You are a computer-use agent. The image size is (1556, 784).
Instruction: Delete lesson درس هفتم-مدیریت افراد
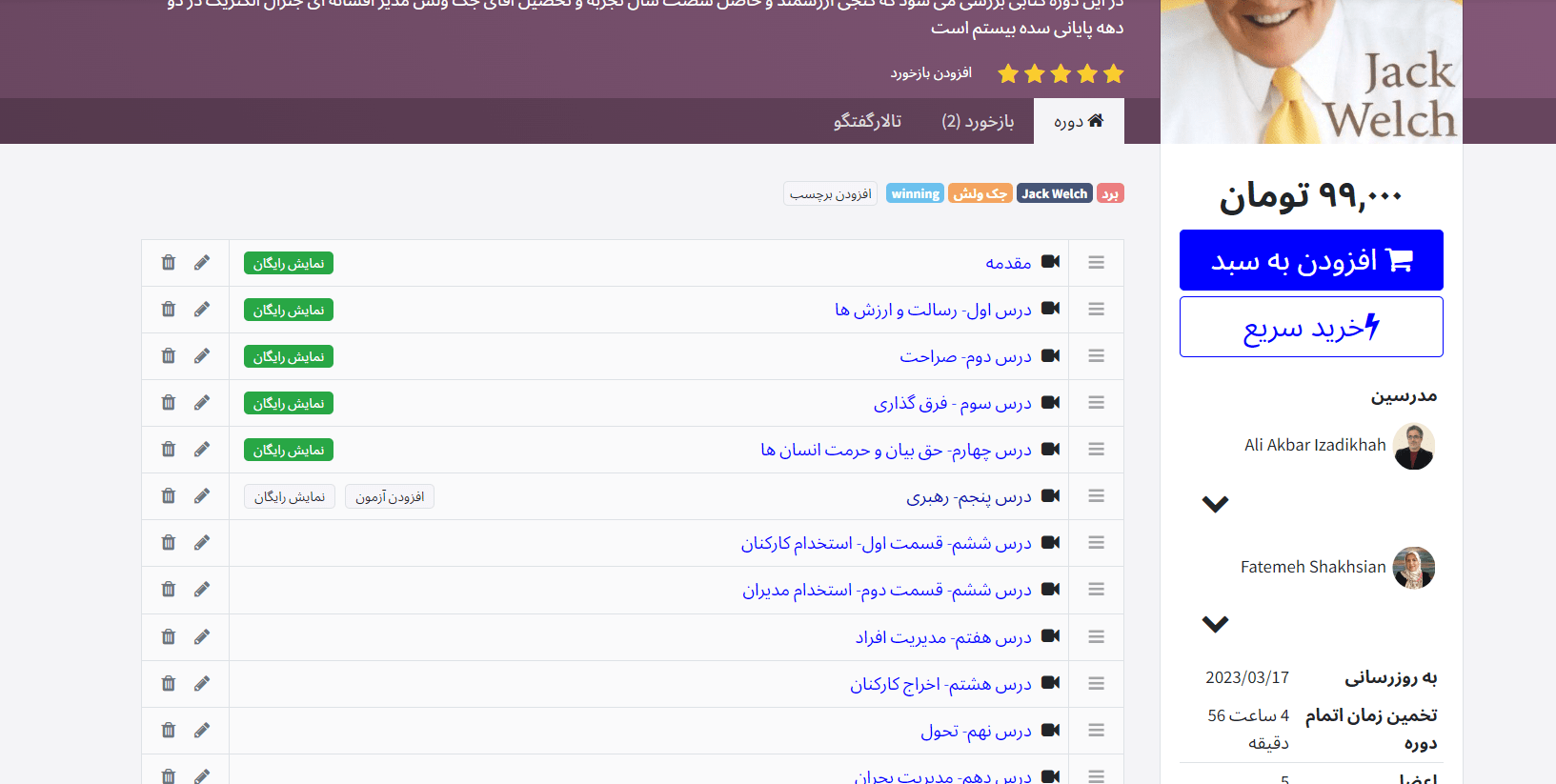(x=169, y=636)
